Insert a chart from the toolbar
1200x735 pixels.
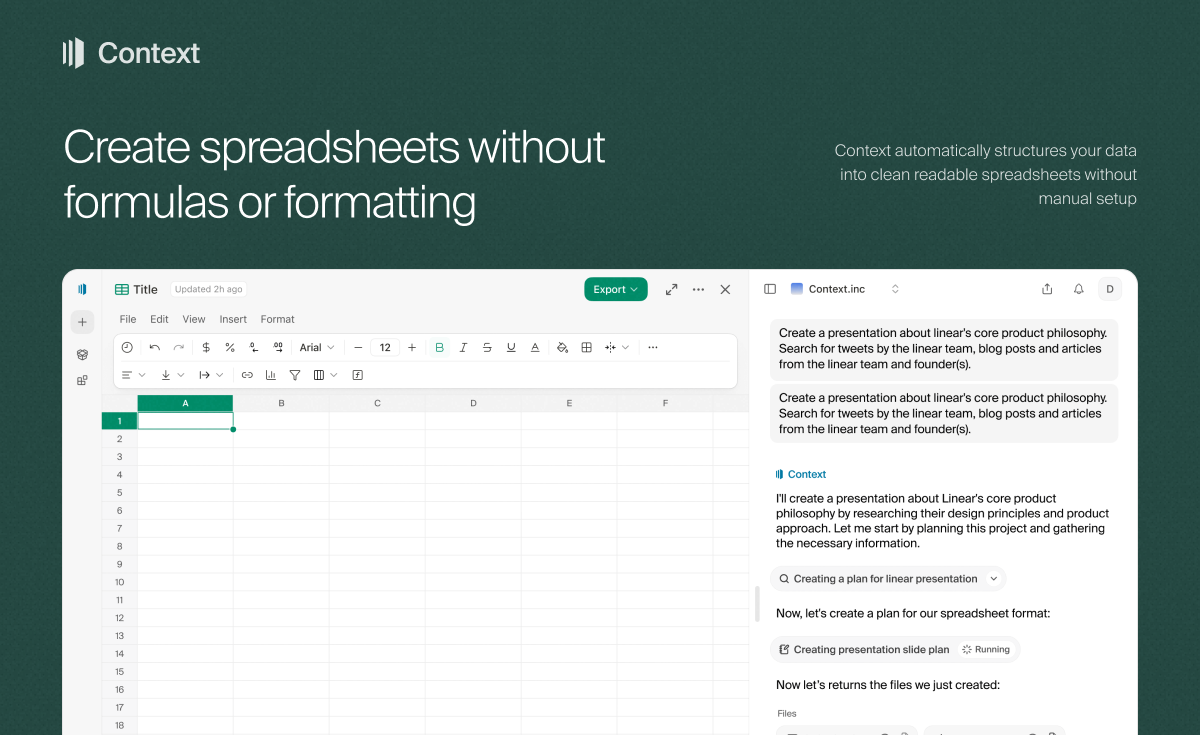pyautogui.click(x=271, y=375)
